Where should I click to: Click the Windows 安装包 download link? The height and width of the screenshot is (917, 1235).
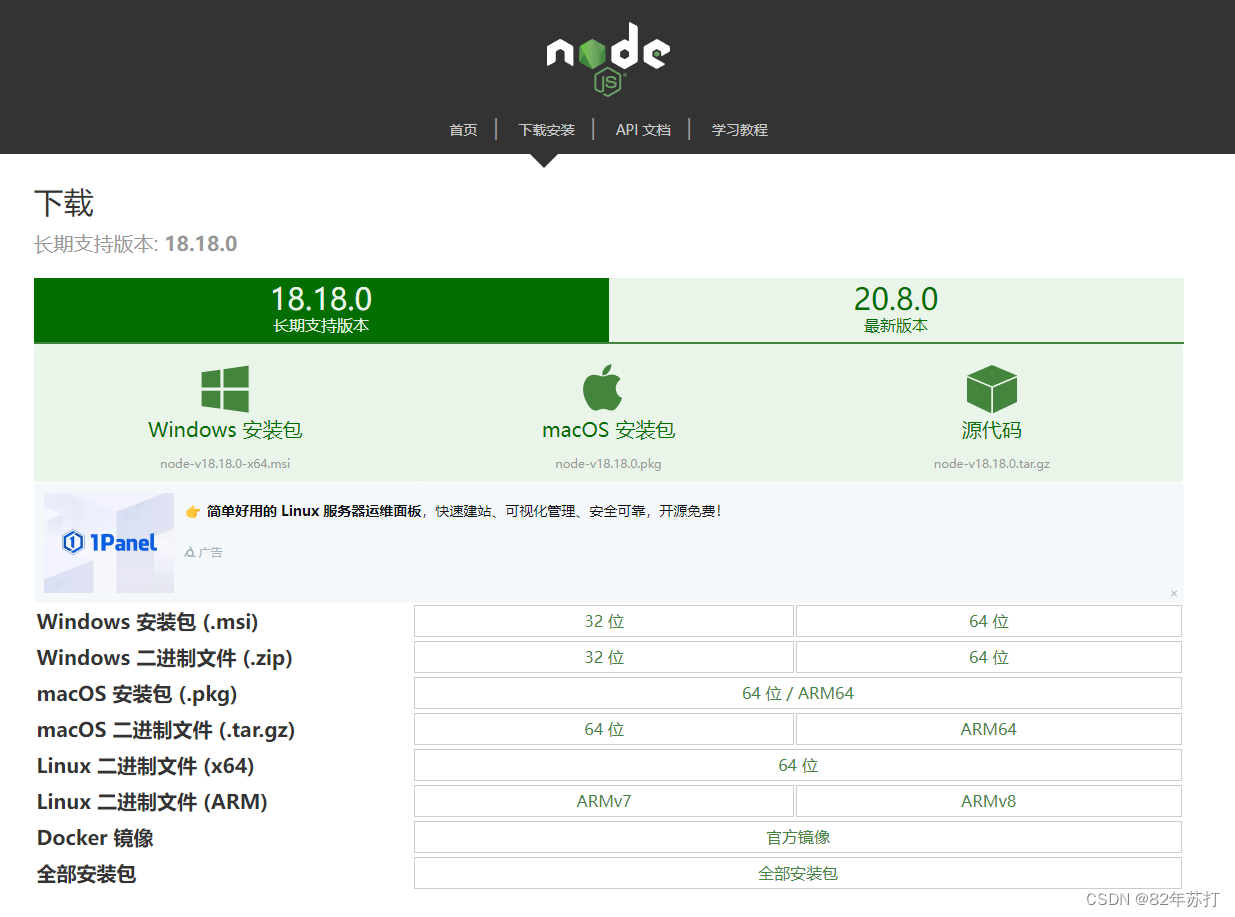[225, 430]
